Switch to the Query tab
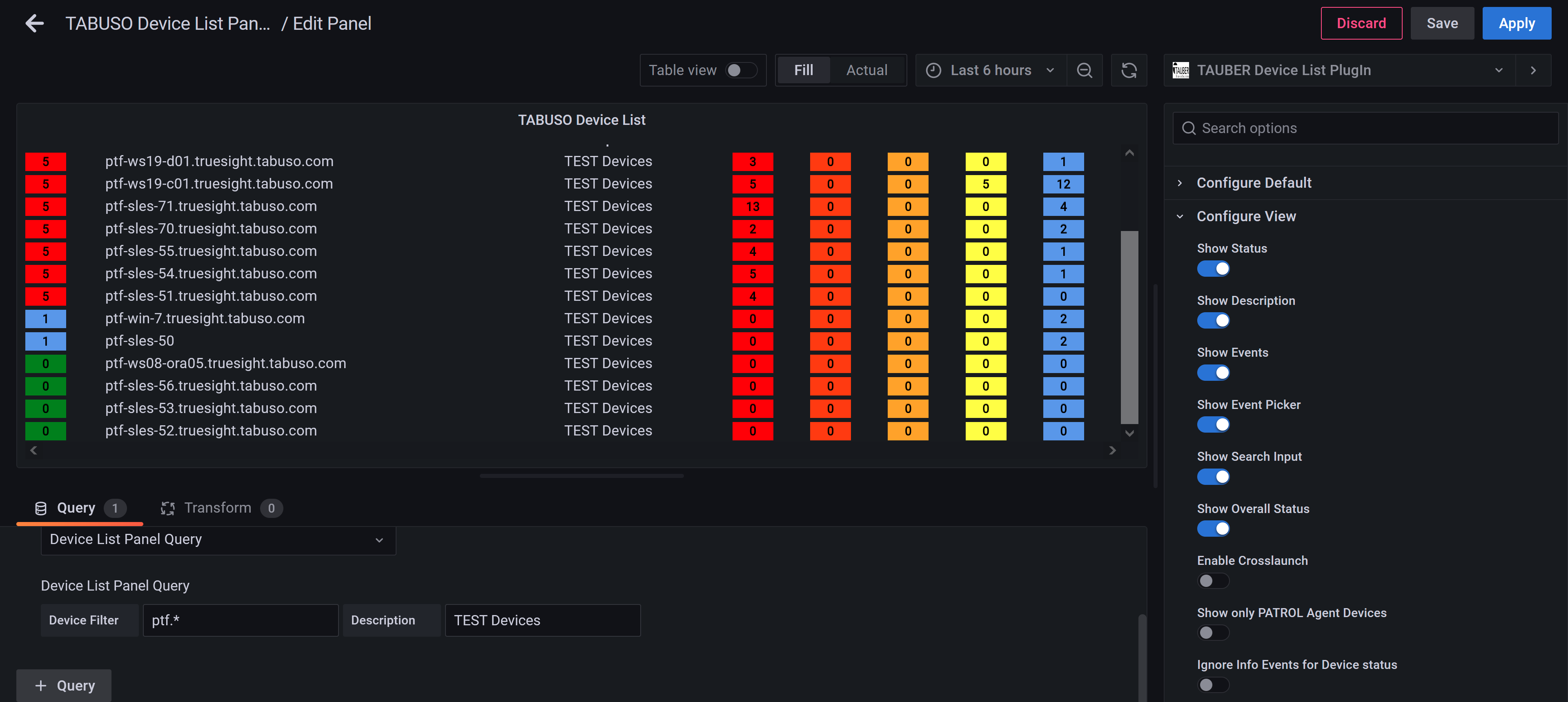This screenshot has width=1568, height=702. point(80,509)
